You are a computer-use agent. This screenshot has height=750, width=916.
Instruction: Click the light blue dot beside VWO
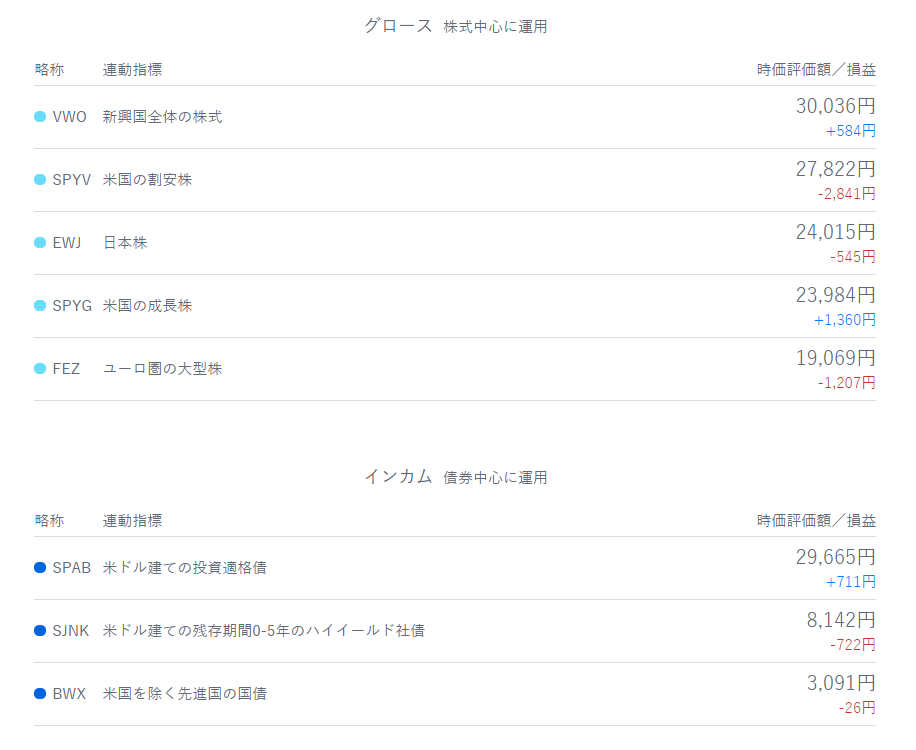coord(40,117)
